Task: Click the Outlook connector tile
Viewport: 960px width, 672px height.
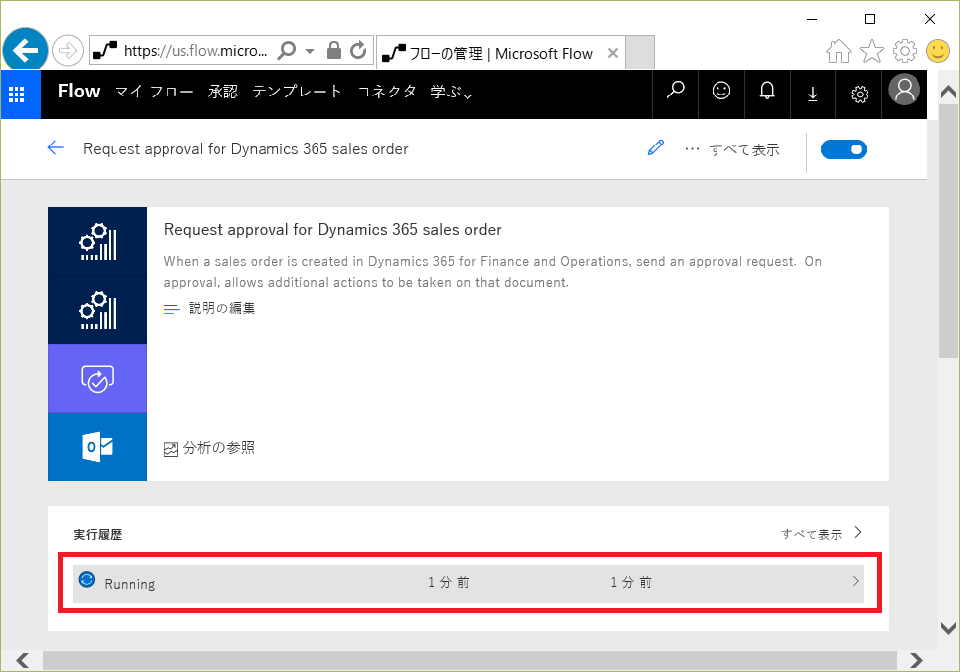Action: (x=97, y=447)
